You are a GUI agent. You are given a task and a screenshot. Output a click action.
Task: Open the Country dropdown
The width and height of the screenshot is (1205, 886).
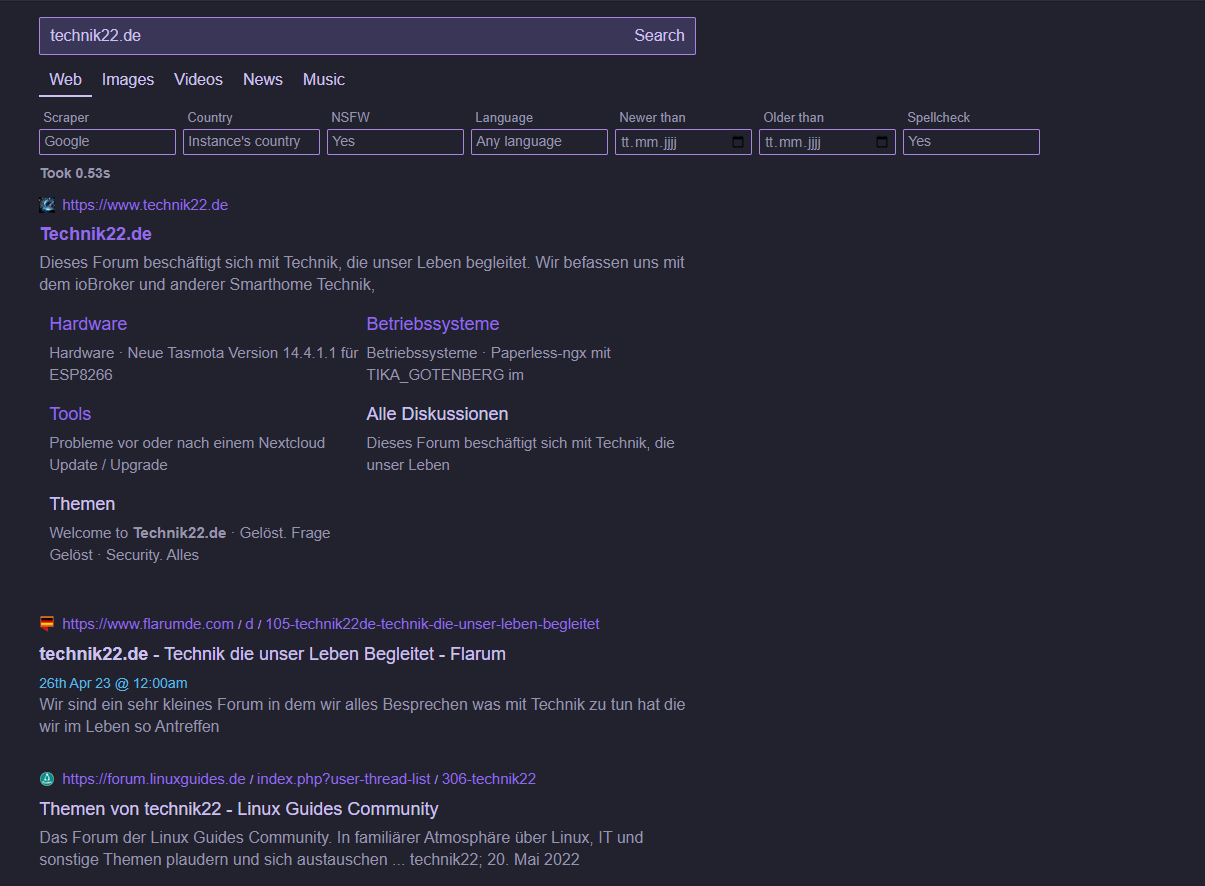coord(252,142)
